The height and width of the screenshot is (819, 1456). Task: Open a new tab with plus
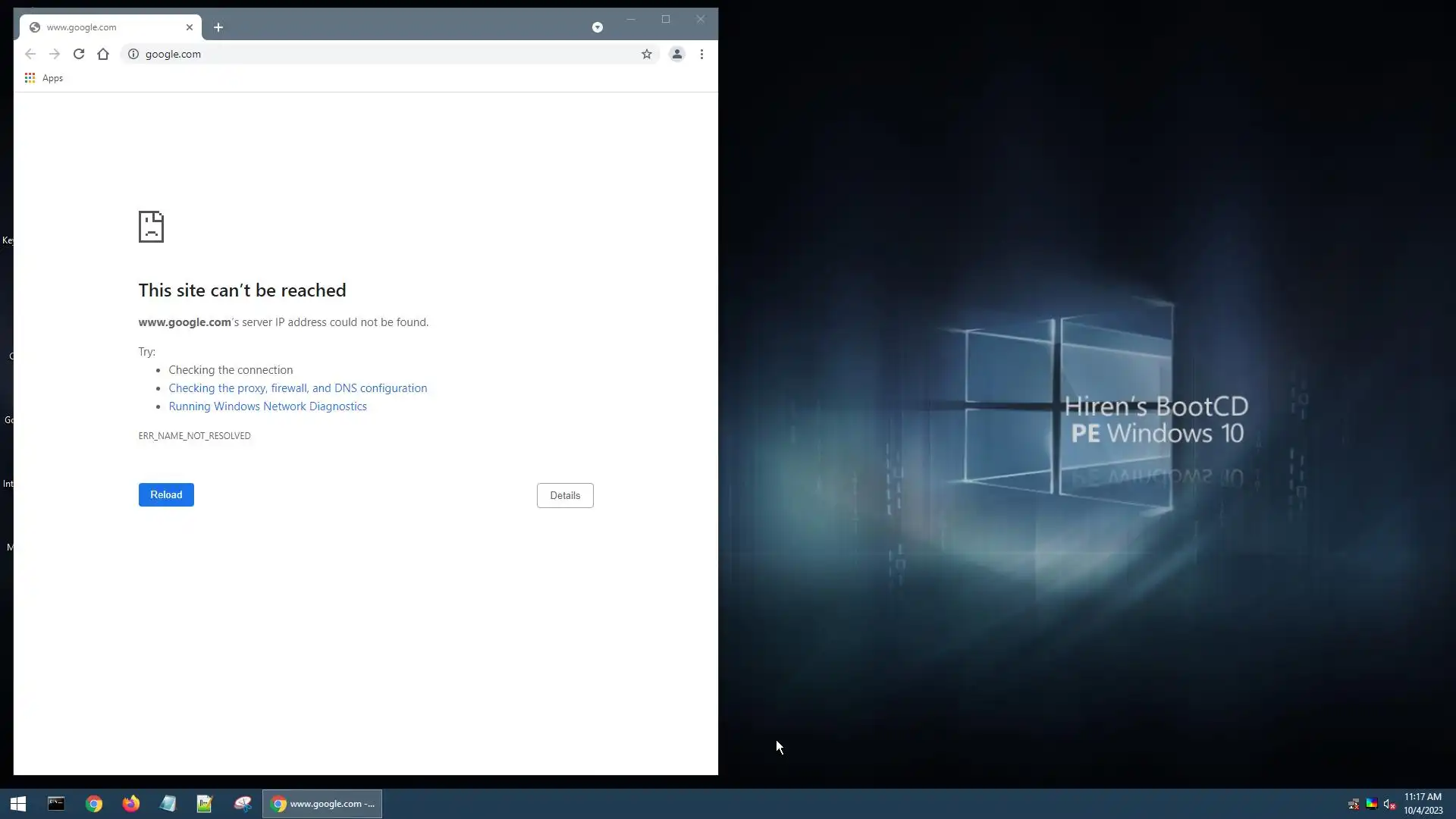pyautogui.click(x=218, y=27)
